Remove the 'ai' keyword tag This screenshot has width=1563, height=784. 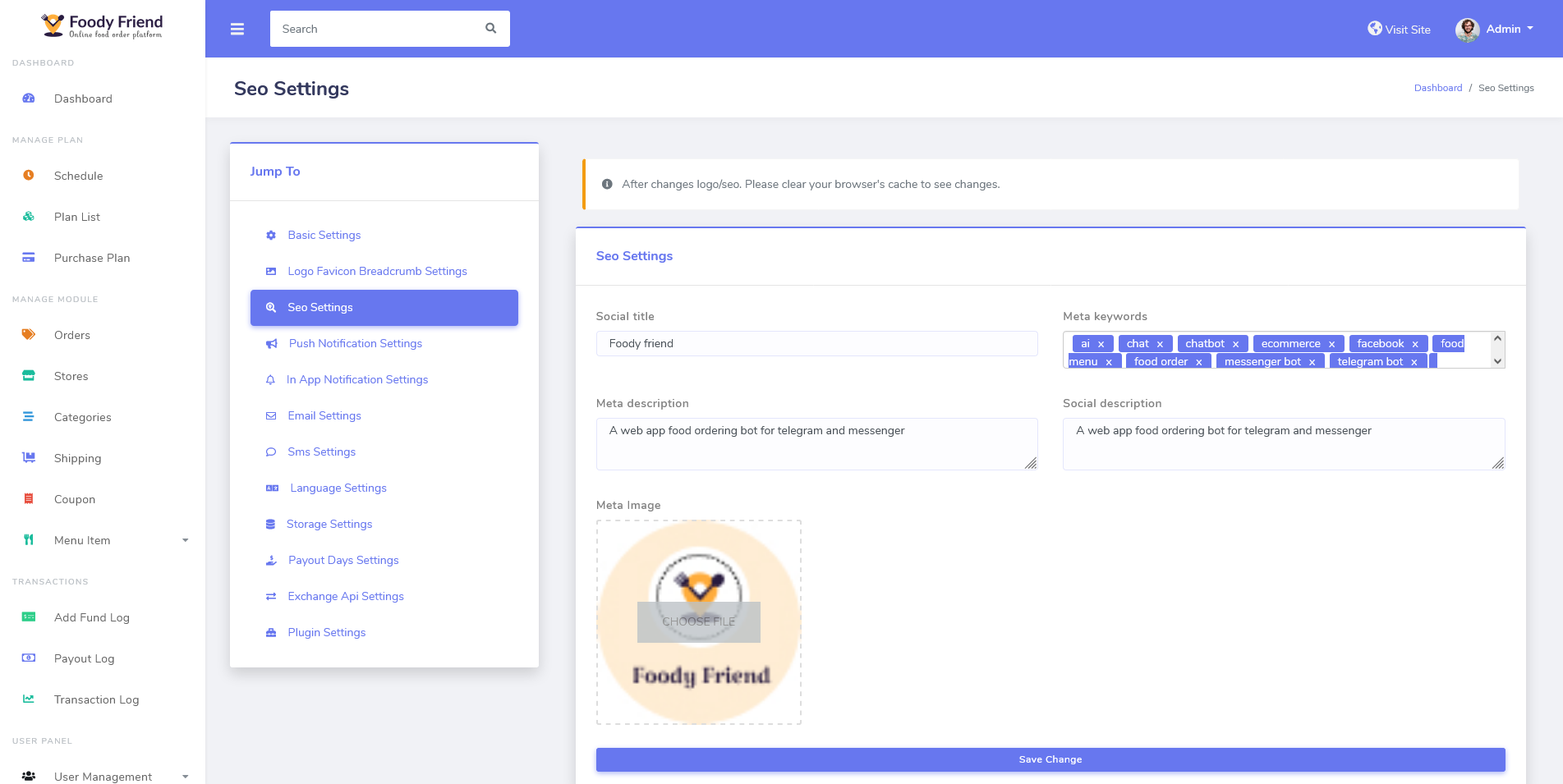click(1101, 345)
